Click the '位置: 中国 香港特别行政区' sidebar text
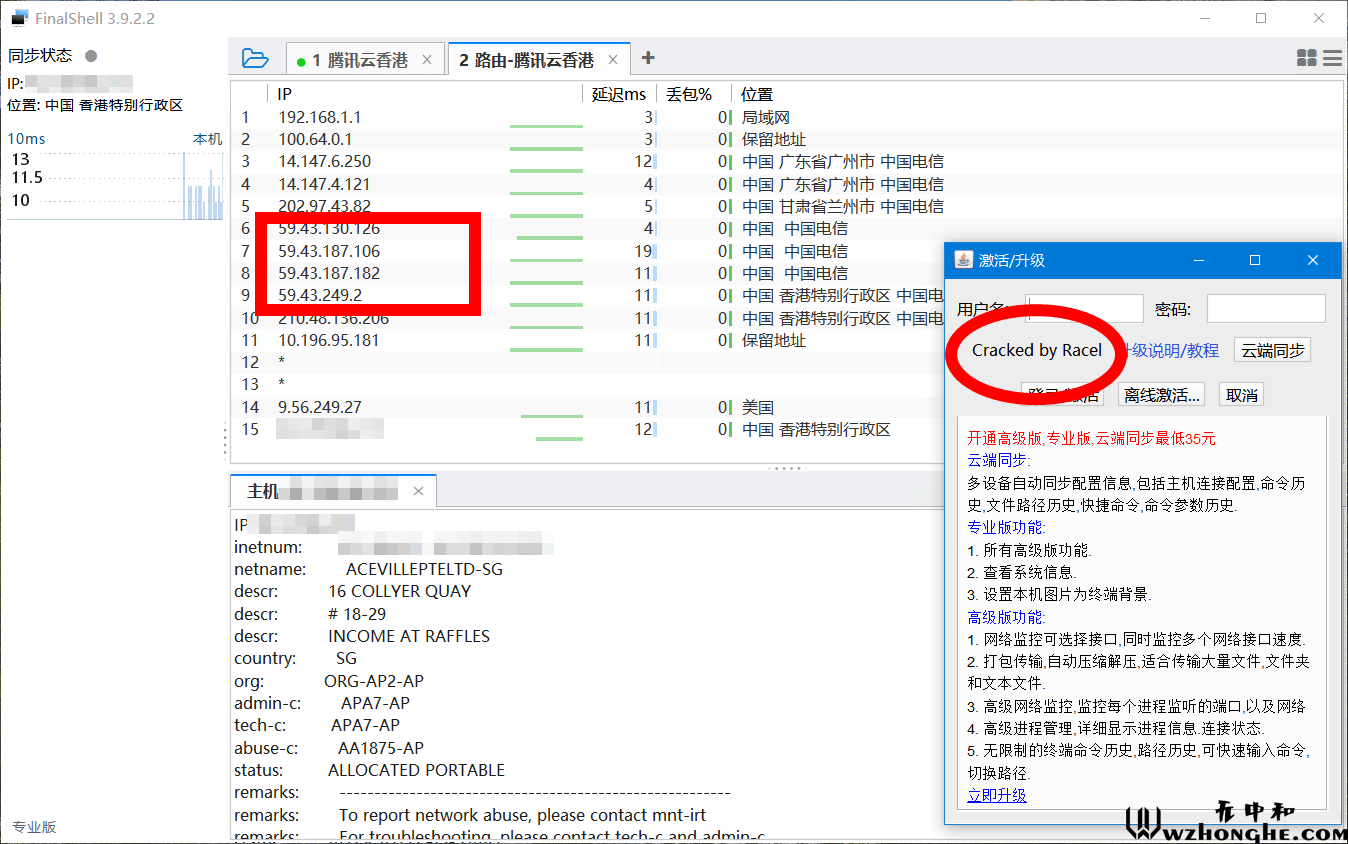The width and height of the screenshot is (1348, 844). (x=95, y=105)
